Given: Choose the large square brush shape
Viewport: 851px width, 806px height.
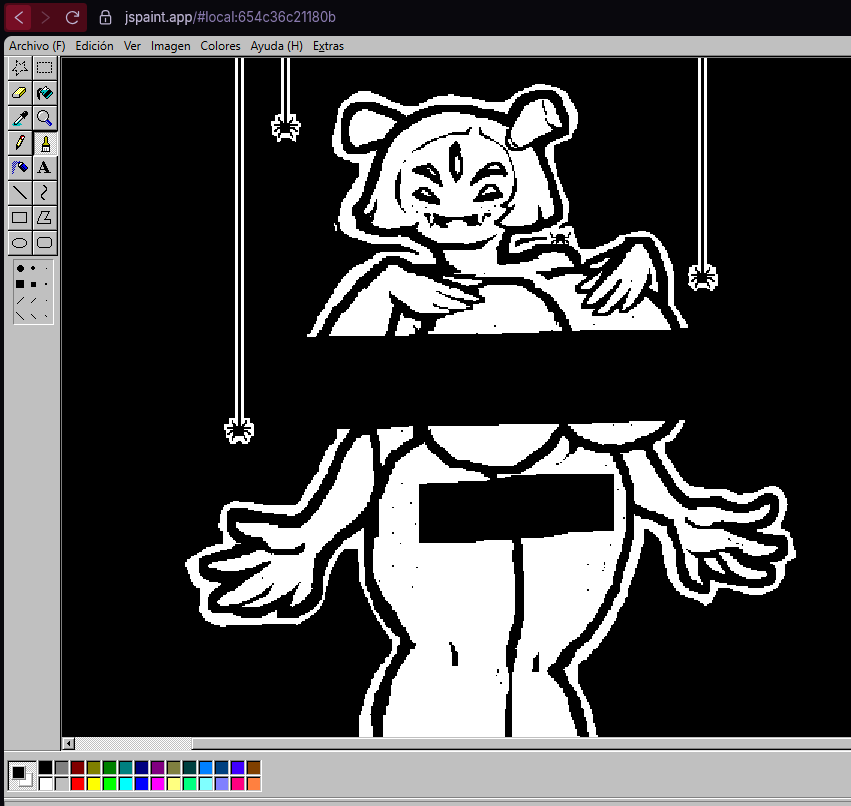Looking at the screenshot, I should coord(20,284).
